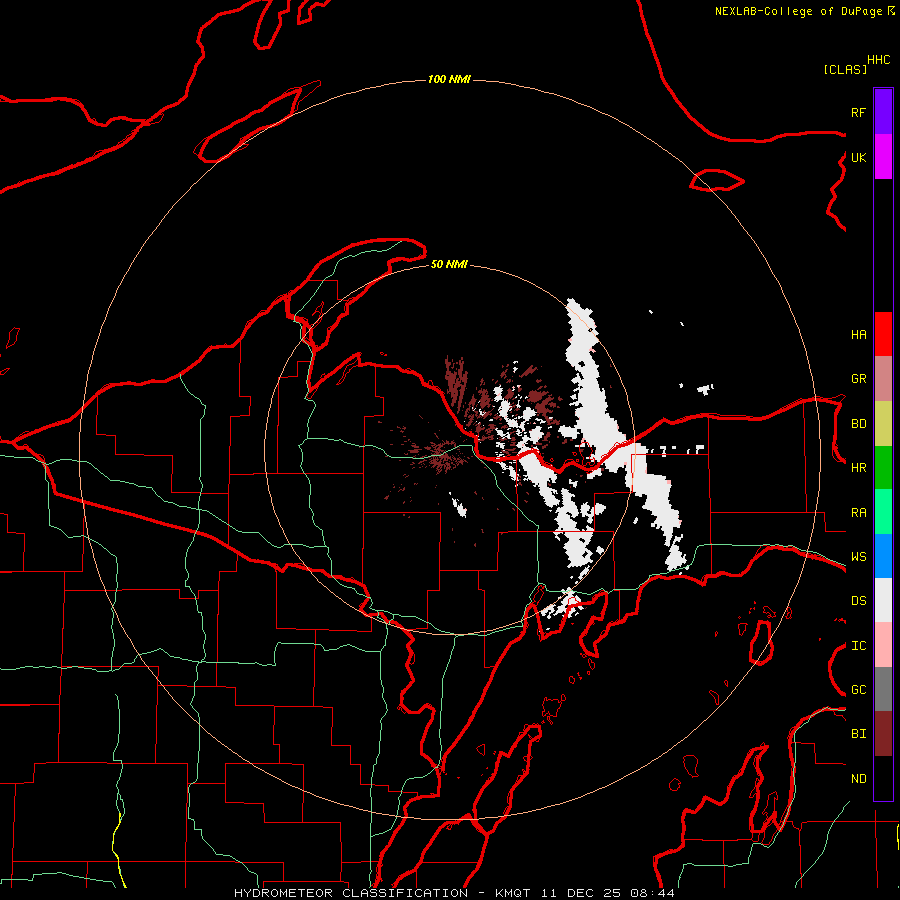Image resolution: width=900 pixels, height=900 pixels.
Task: Click the BD legend label
Action: click(859, 424)
